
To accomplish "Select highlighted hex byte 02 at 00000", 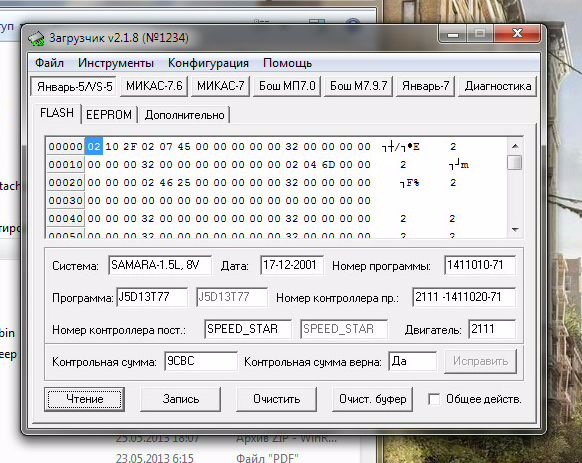I will click(x=94, y=146).
